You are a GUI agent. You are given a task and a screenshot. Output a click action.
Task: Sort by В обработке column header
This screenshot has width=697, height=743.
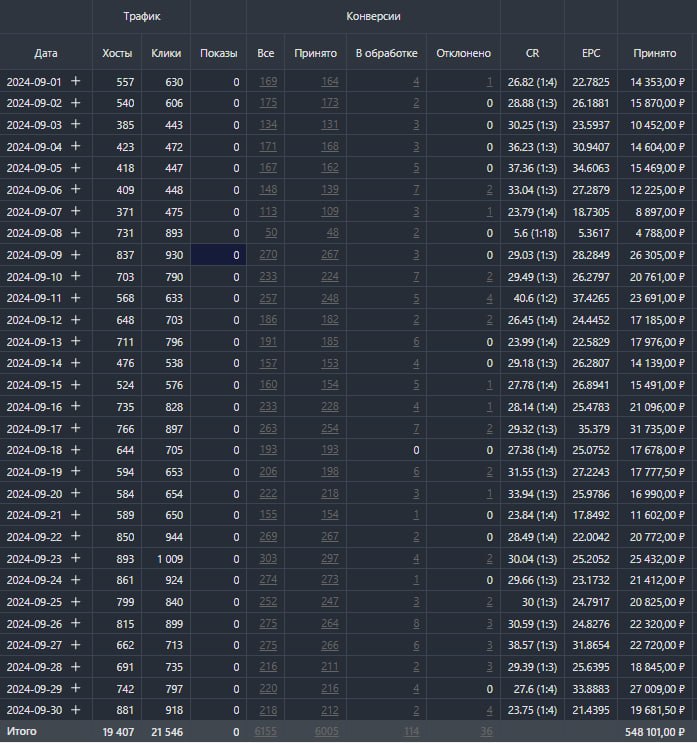387,53
